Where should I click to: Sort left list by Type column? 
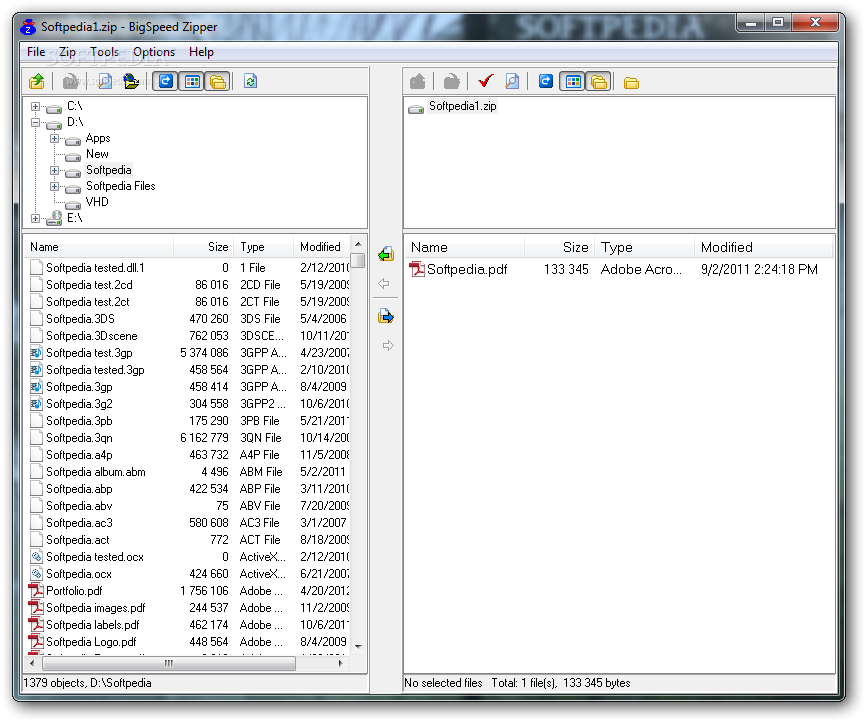tap(264, 247)
